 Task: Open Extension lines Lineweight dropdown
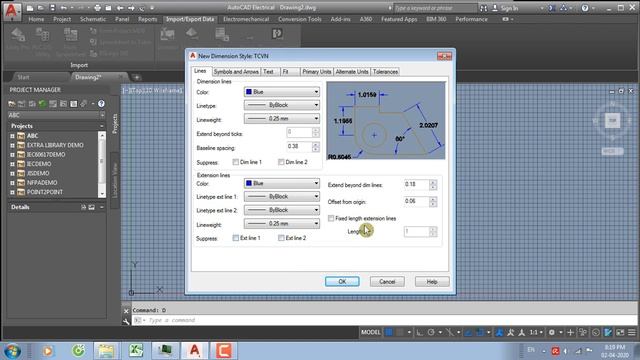pos(282,224)
